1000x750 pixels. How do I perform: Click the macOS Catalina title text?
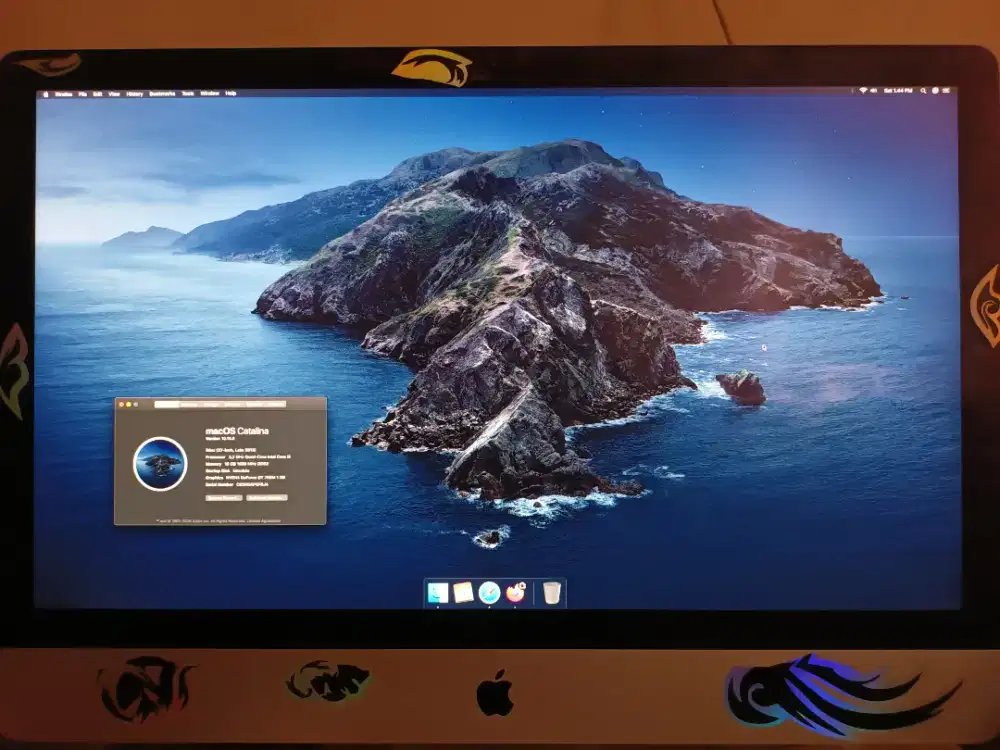click(237, 431)
